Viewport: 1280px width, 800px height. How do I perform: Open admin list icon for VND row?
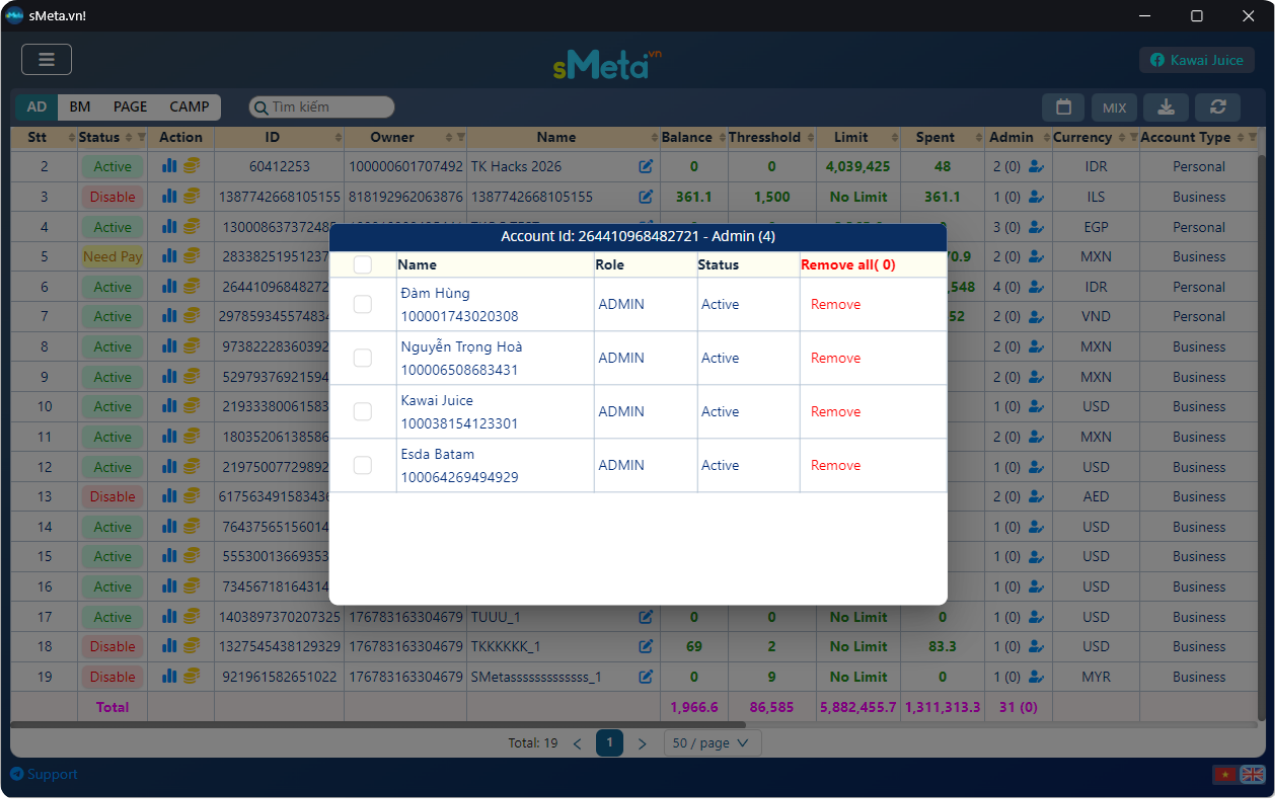pos(1036,317)
